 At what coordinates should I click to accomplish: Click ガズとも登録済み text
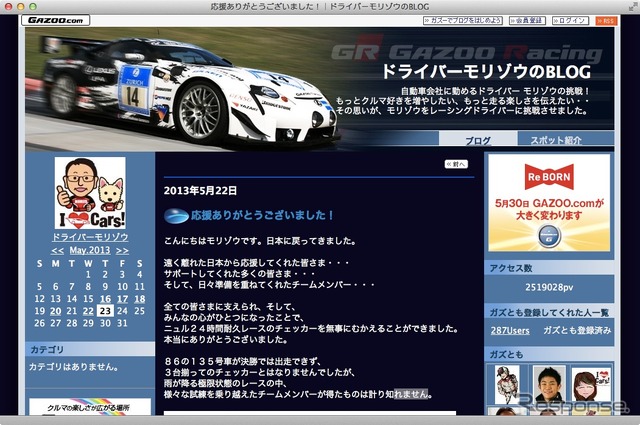pos(577,331)
